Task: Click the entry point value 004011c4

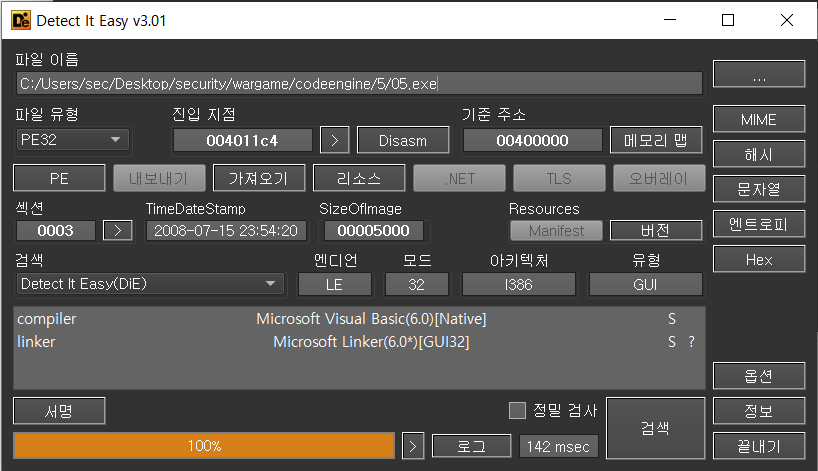Action: [x=243, y=140]
